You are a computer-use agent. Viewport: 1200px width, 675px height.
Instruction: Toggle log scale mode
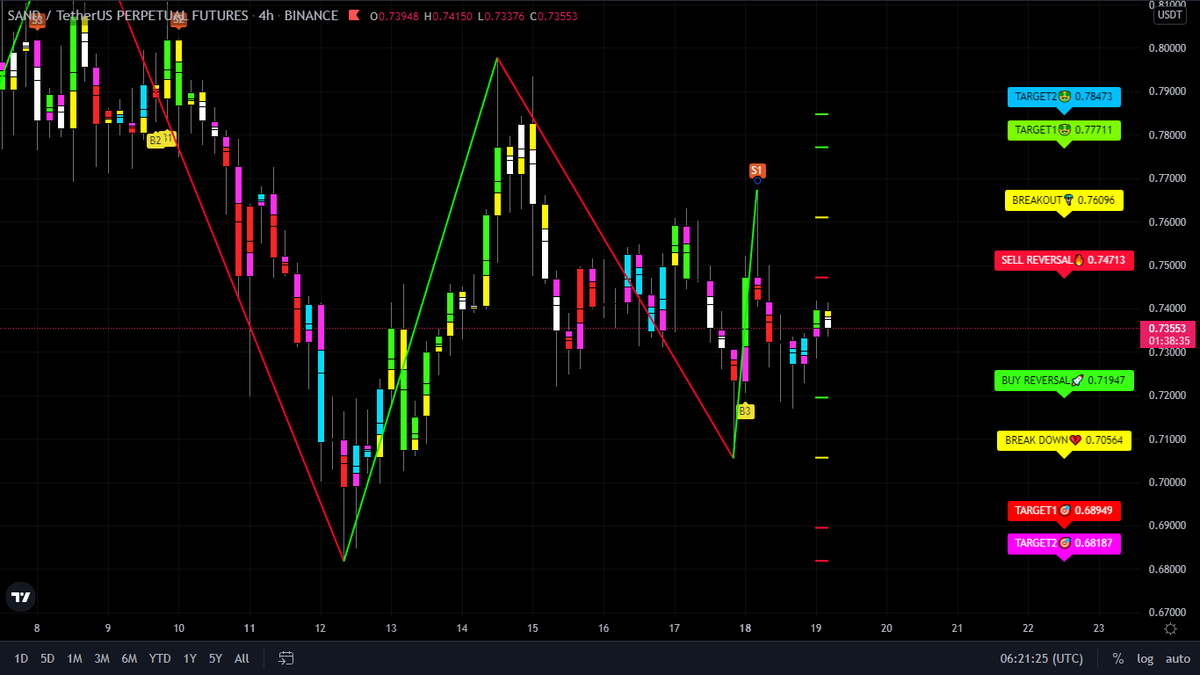pos(1144,658)
